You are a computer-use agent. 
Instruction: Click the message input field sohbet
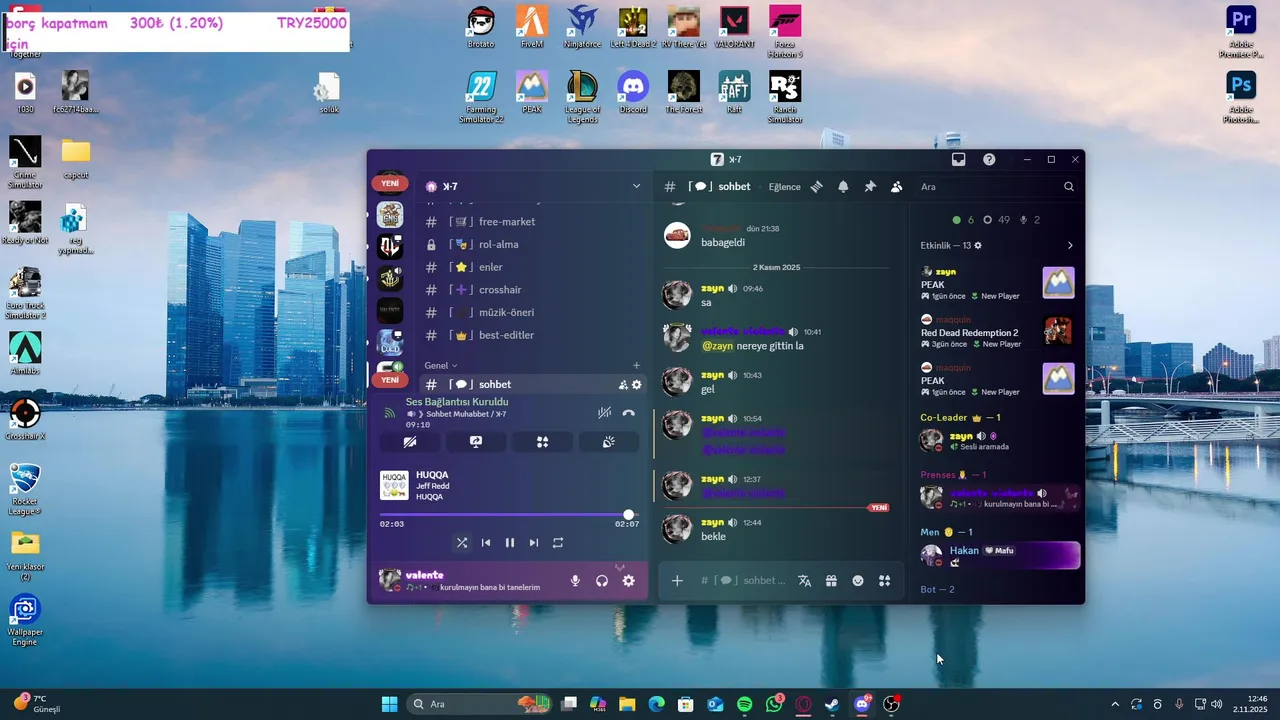coord(742,581)
